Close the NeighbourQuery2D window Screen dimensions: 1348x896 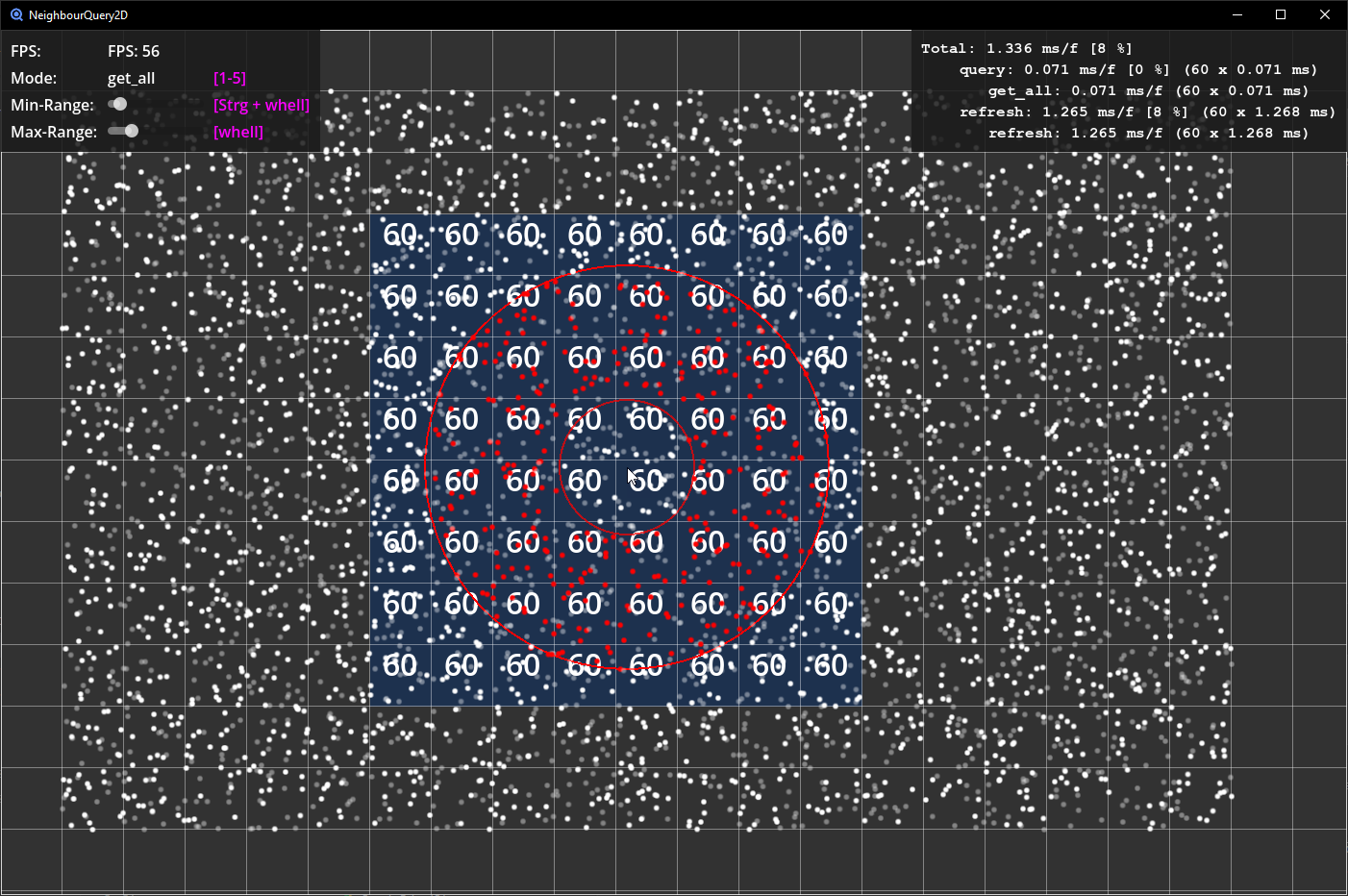coord(1325,15)
